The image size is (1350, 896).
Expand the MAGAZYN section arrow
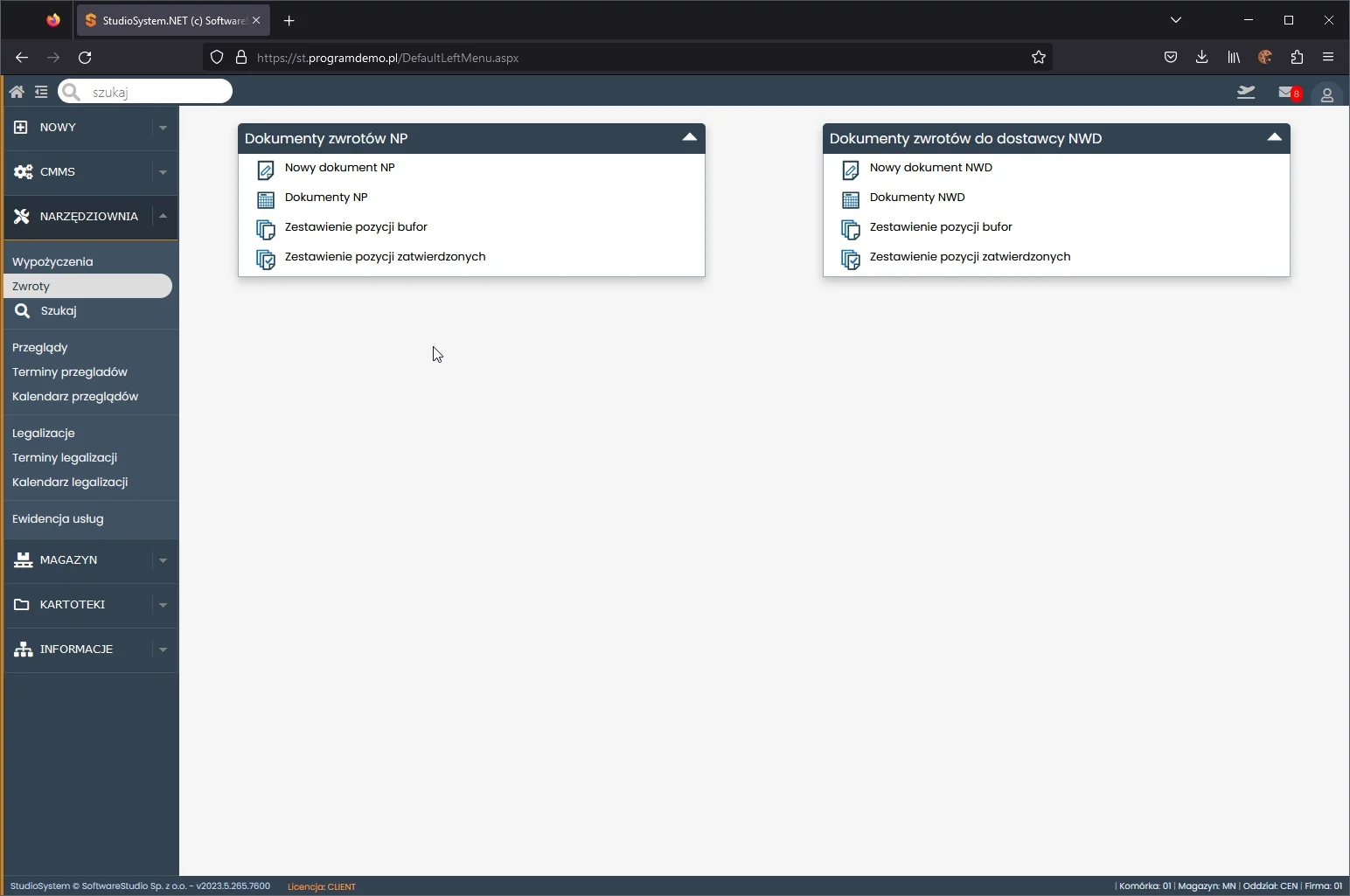(x=163, y=560)
